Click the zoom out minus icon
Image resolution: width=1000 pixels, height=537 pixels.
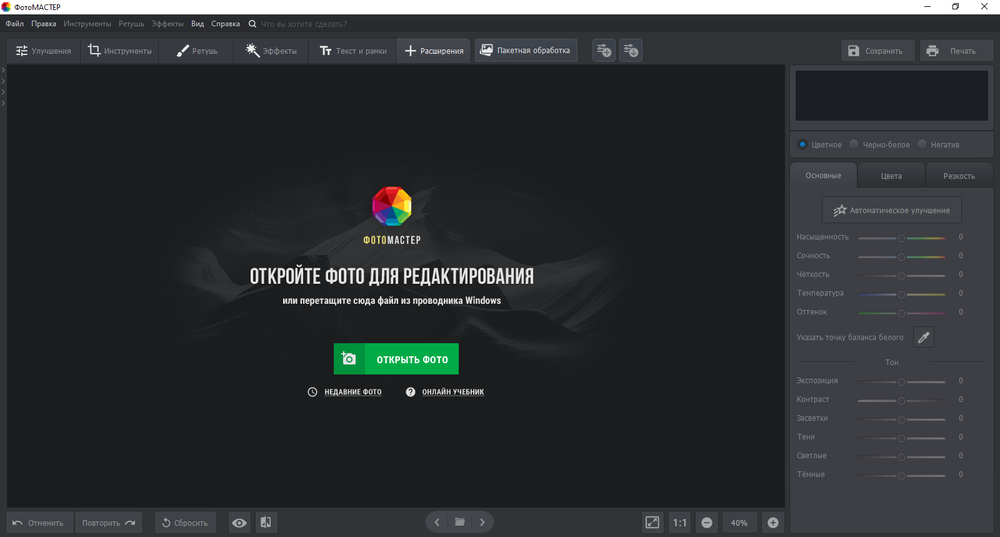click(707, 523)
